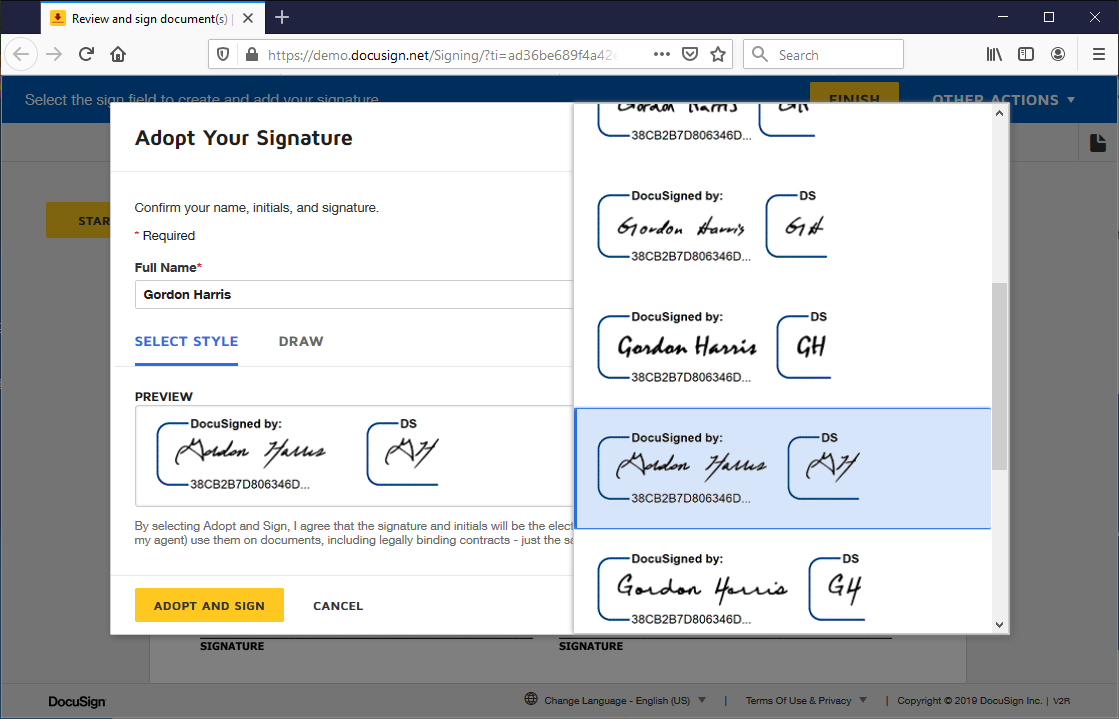Click the address bar URL
Image resolution: width=1119 pixels, height=719 pixels.
click(442, 55)
